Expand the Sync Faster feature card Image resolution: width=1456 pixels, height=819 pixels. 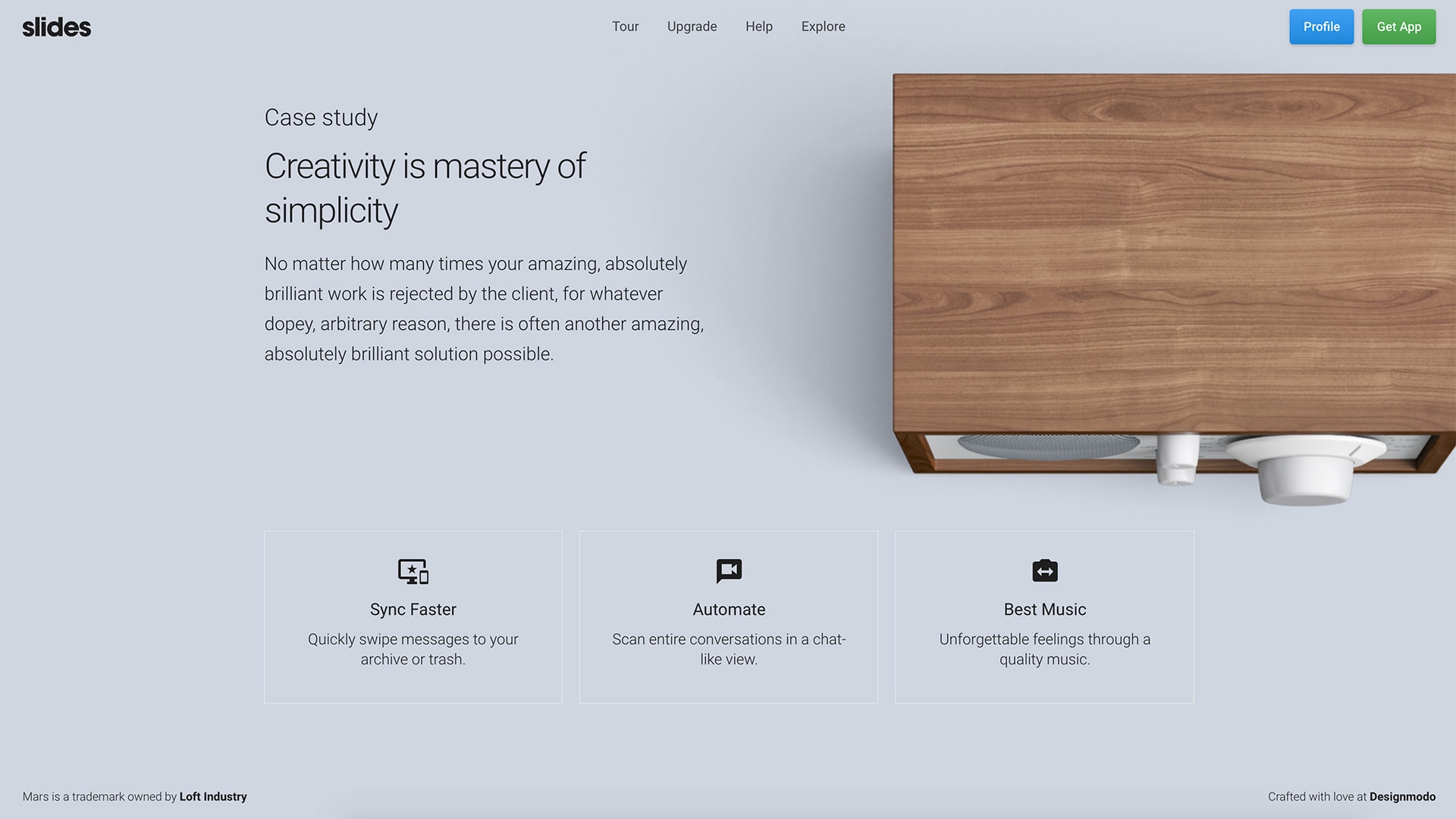tap(413, 617)
